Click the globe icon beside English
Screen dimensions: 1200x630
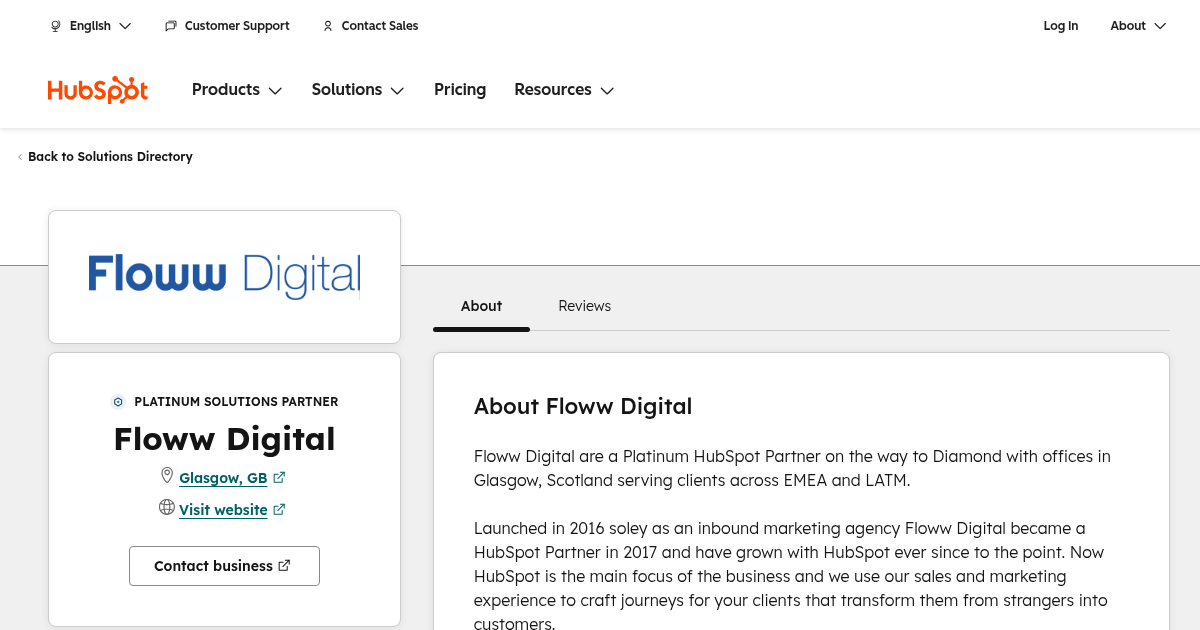56,26
